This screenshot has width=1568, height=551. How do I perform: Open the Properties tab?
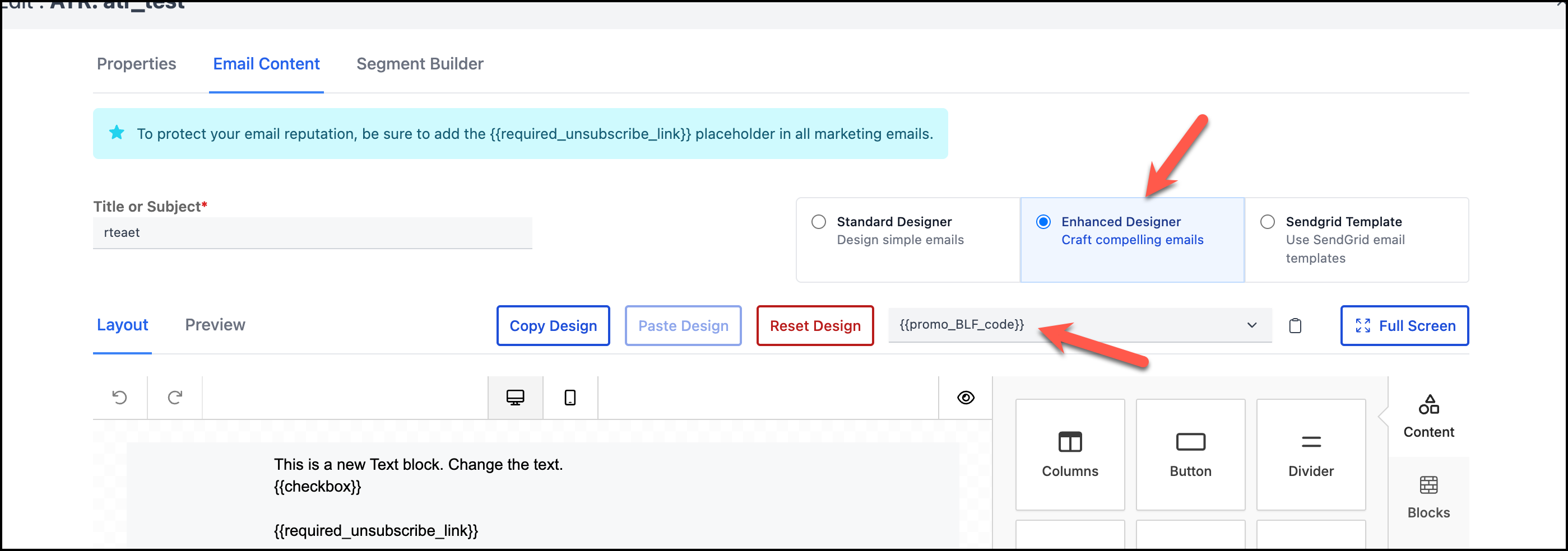point(136,64)
